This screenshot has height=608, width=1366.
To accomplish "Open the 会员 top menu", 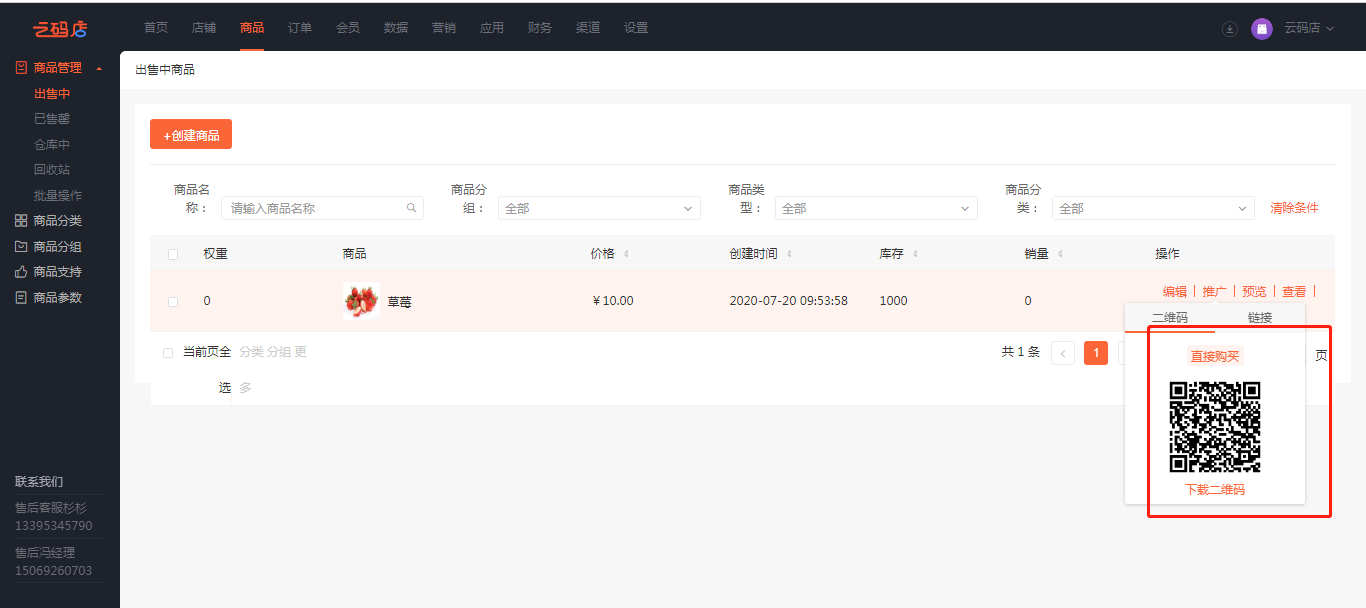I will tap(348, 28).
